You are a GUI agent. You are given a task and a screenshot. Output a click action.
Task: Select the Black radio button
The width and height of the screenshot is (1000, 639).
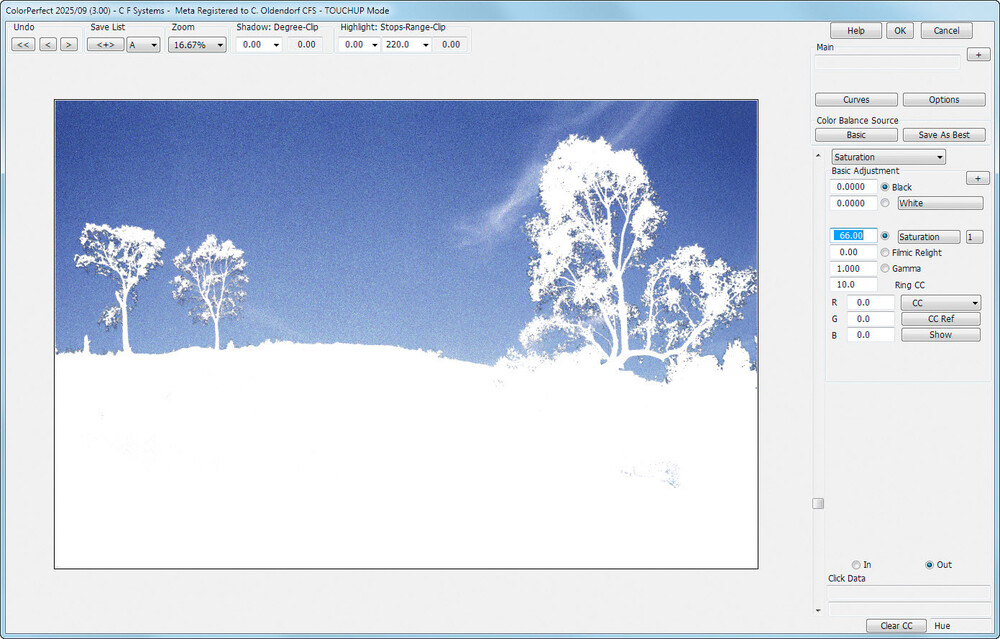[884, 187]
